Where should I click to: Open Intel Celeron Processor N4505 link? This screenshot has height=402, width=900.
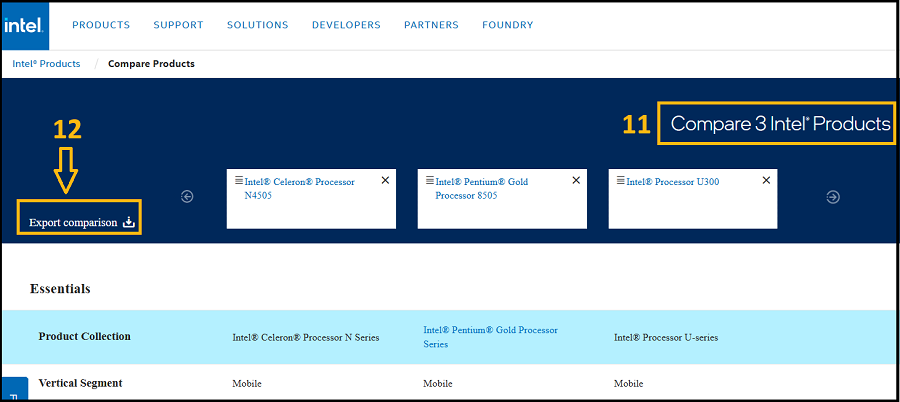click(x=300, y=188)
